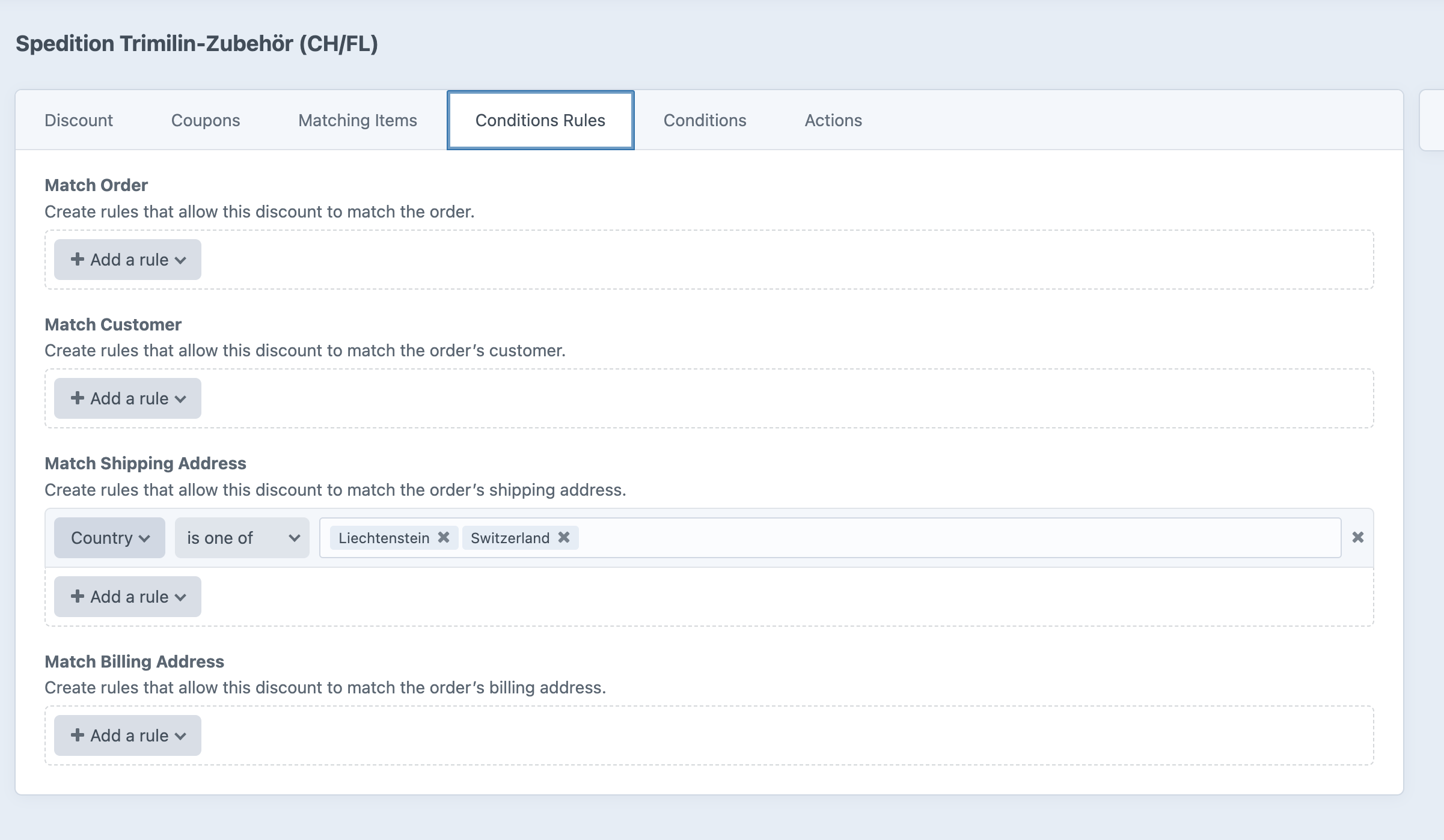Open the Conditions tab
The height and width of the screenshot is (840, 1444).
coord(705,120)
